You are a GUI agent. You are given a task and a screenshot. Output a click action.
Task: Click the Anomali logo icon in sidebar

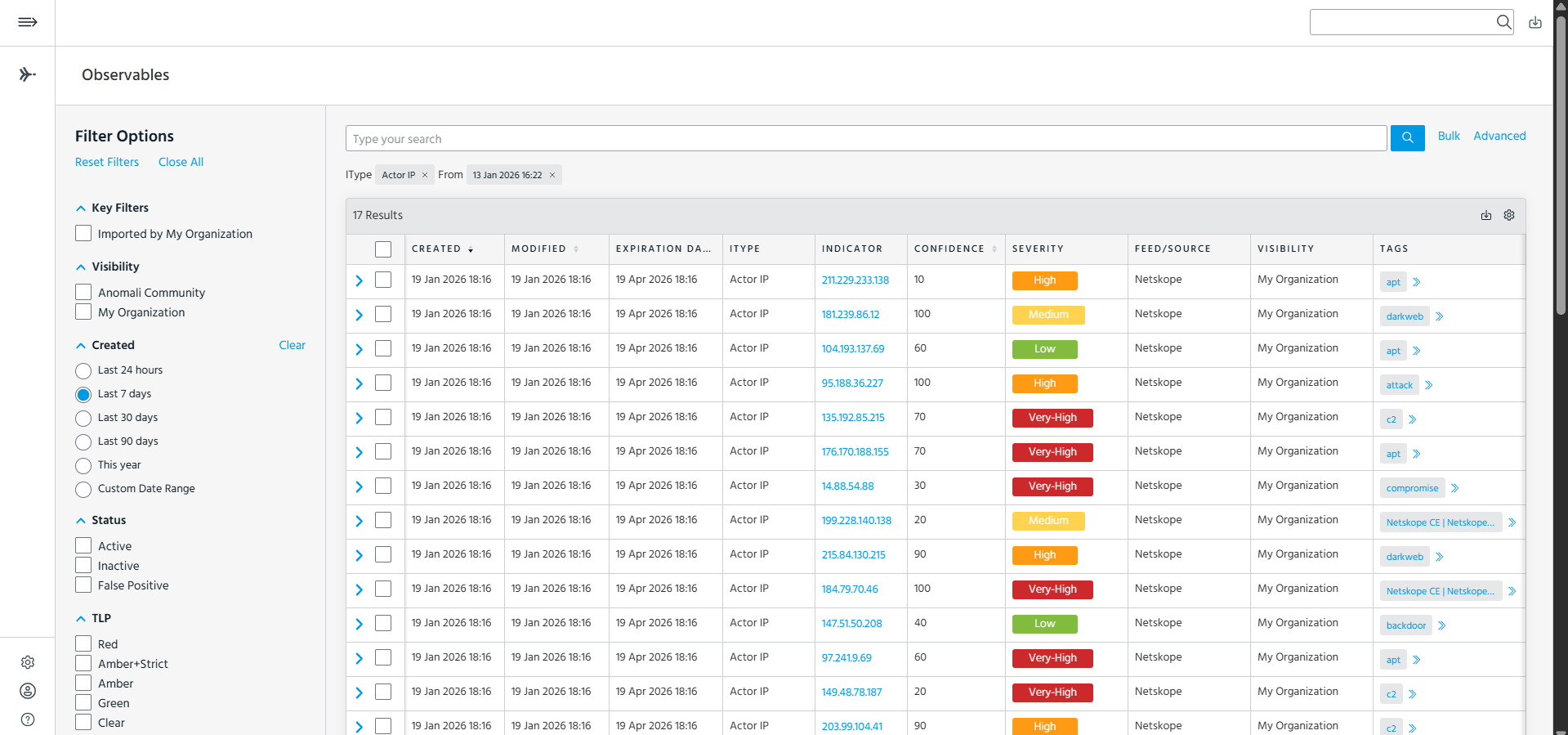pyautogui.click(x=28, y=74)
